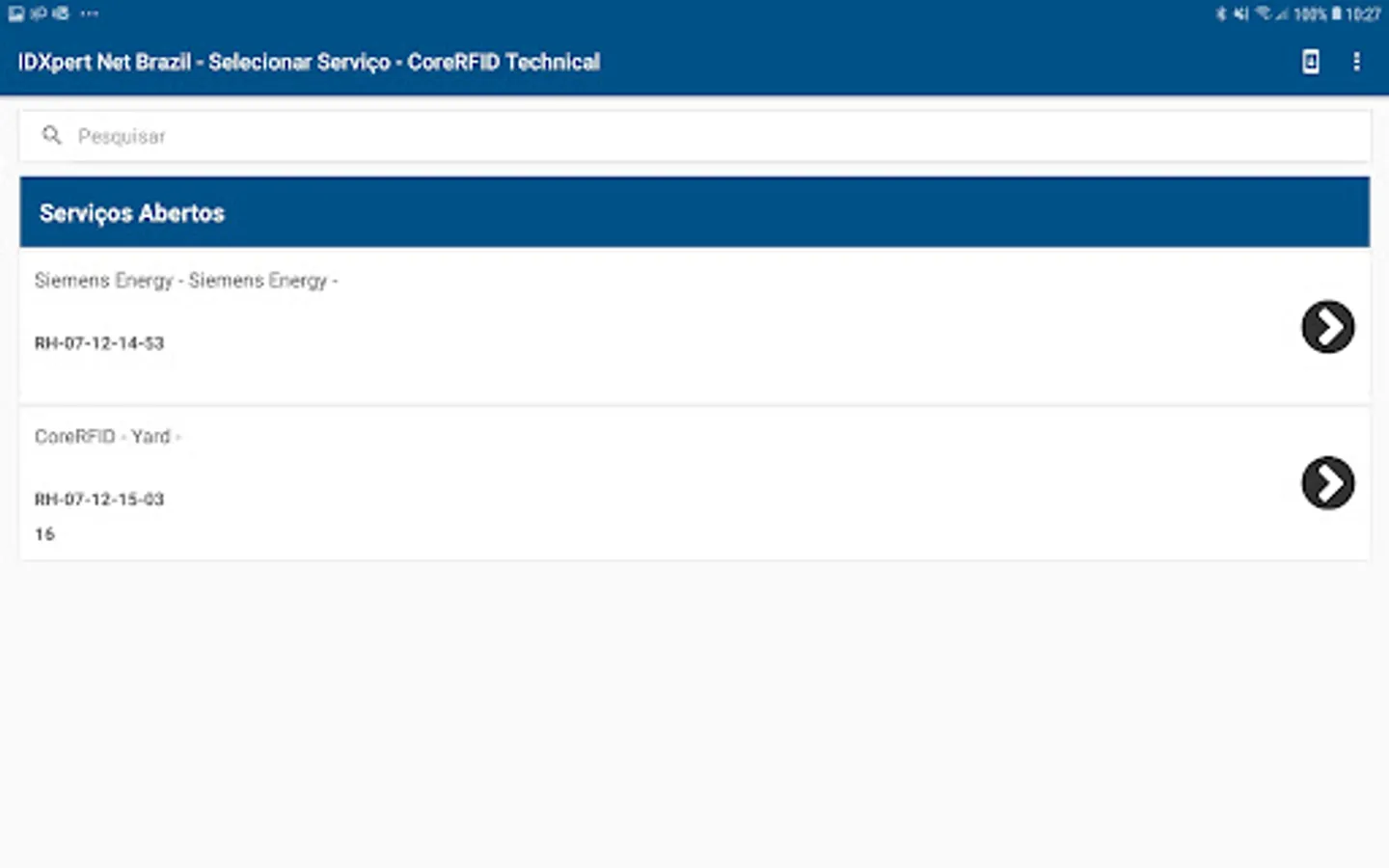Click the number 16 in the Yard row
1389x868 pixels.
click(x=44, y=534)
